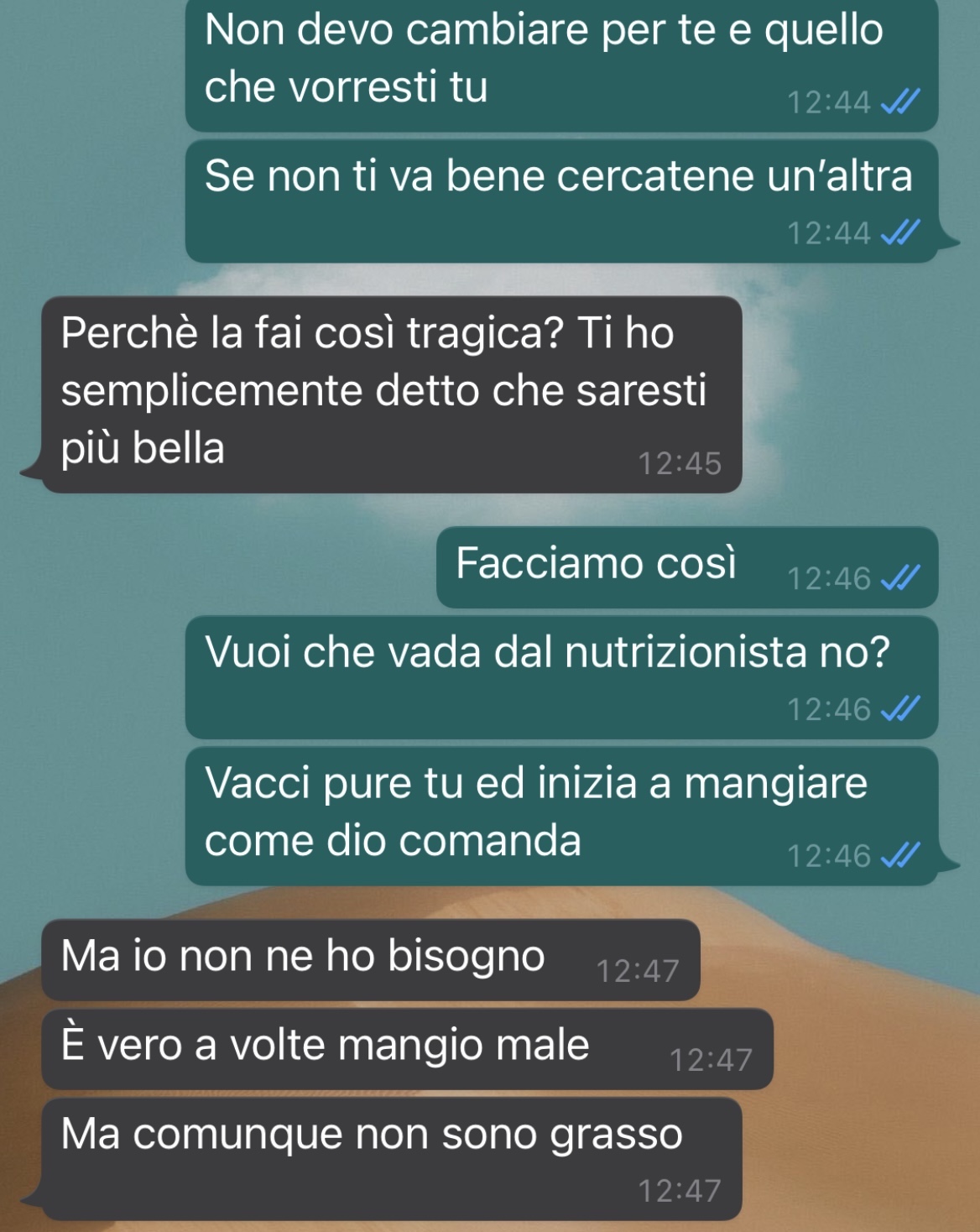
Task: Tap the "Se non ti va bene cercatene un'altra" bubble
Action: (x=561, y=201)
